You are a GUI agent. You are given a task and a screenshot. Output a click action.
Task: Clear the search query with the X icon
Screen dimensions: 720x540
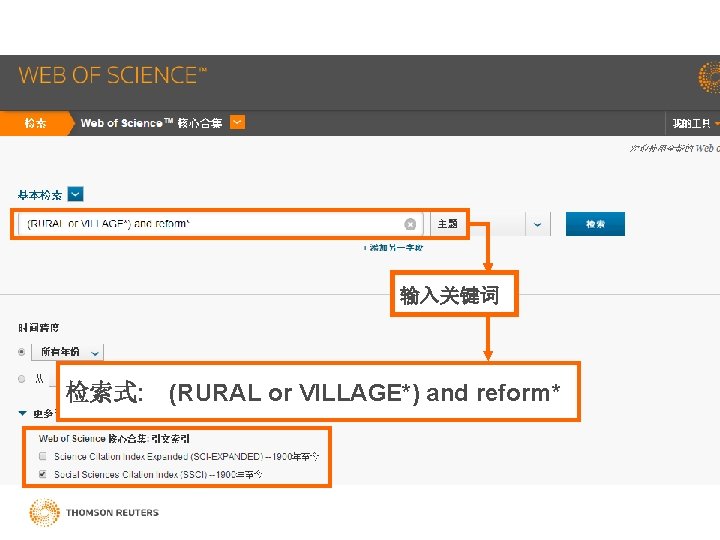click(x=410, y=224)
